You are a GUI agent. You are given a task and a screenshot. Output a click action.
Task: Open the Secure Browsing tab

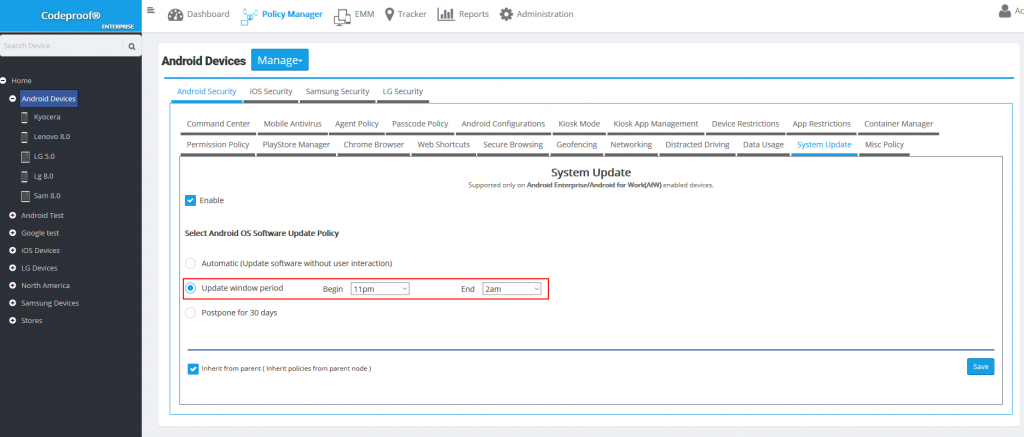tap(513, 145)
